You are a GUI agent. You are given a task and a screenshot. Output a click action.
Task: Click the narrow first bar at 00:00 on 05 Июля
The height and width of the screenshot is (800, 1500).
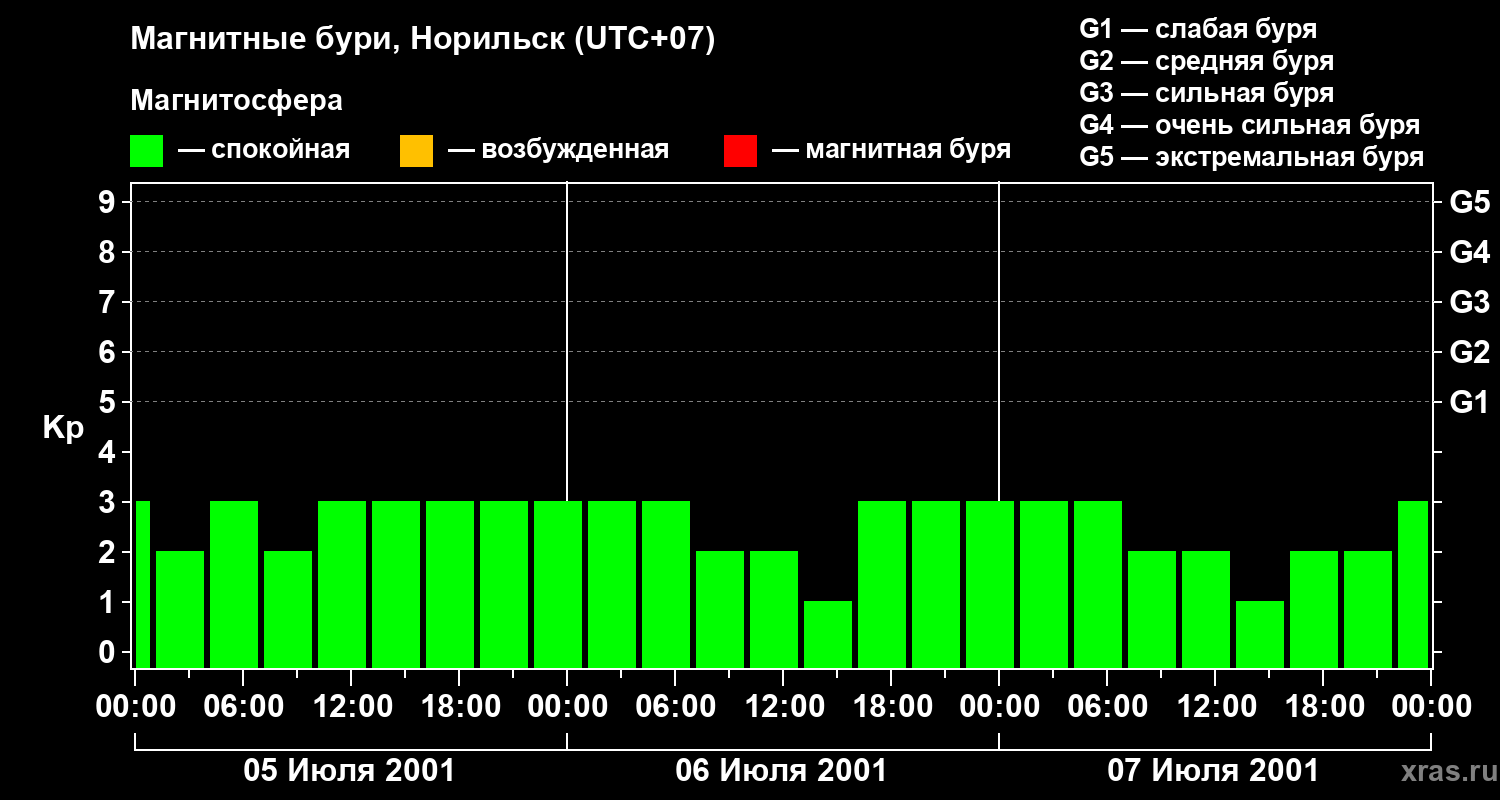pyautogui.click(x=143, y=584)
